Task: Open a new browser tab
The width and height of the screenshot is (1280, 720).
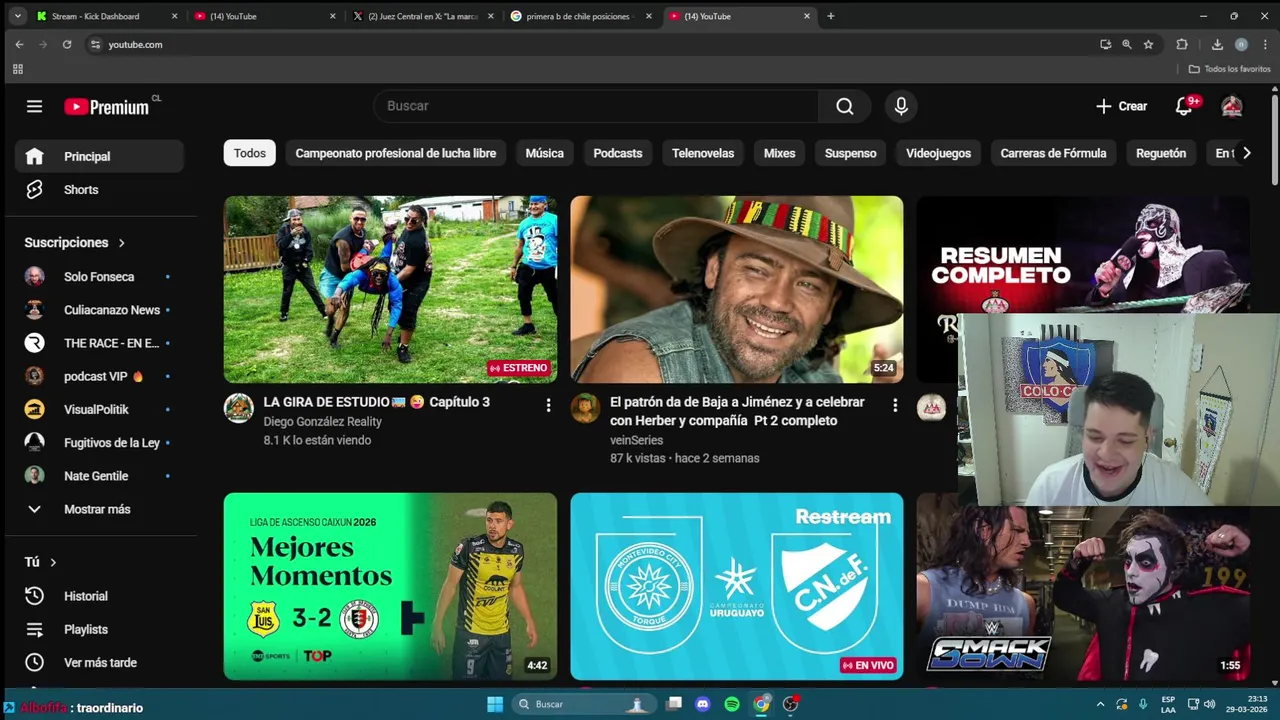Action: tap(831, 16)
